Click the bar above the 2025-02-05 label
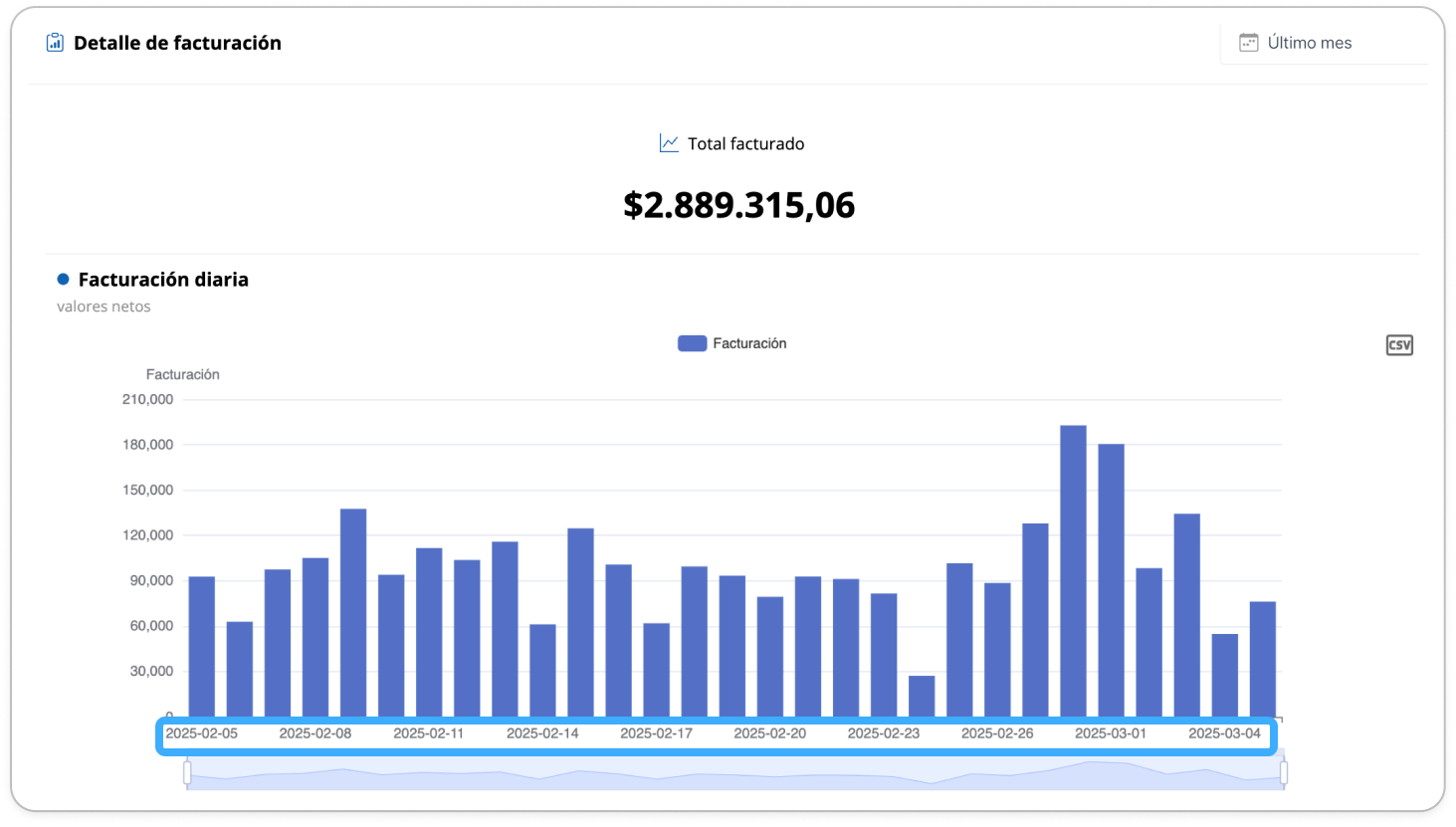This screenshot has height=827, width=1456. (202, 647)
